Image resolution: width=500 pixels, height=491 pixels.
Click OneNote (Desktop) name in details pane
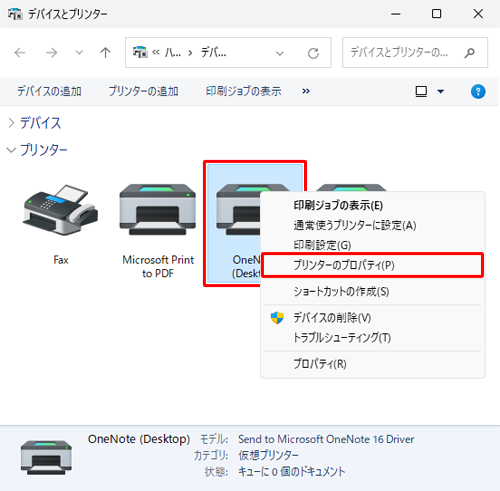(x=139, y=439)
